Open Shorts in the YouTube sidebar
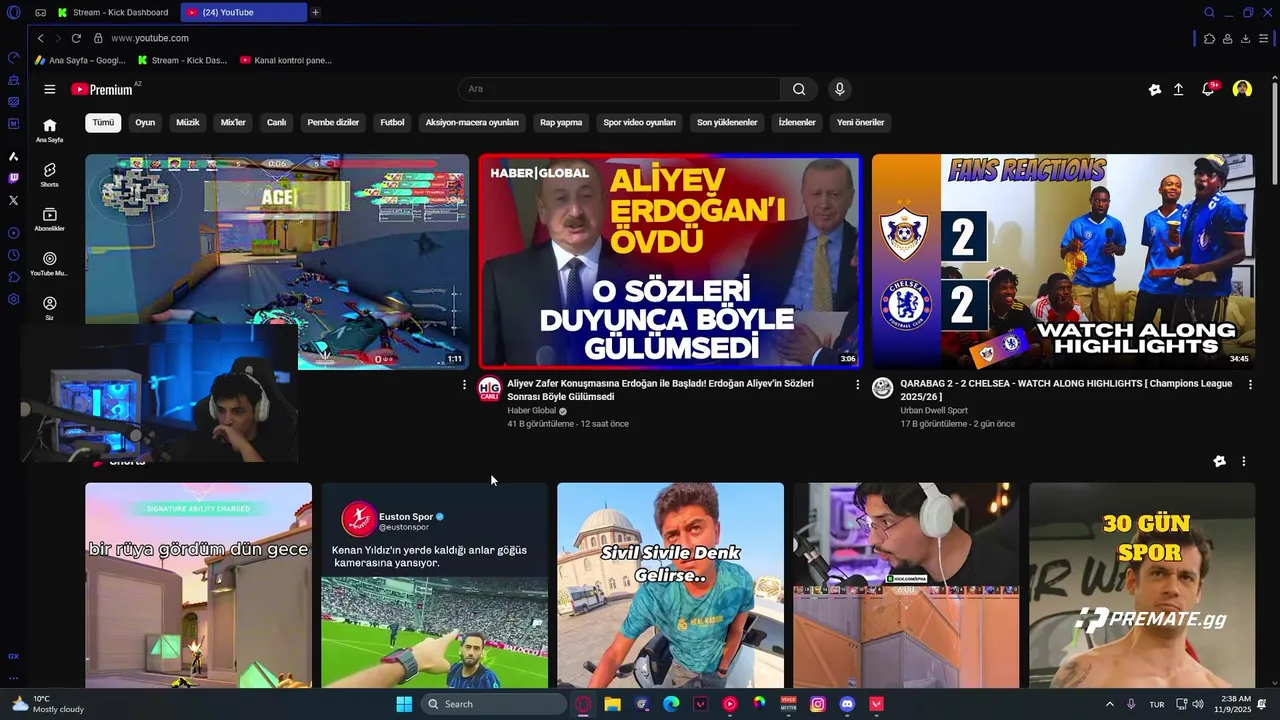The image size is (1280, 720). [x=49, y=175]
